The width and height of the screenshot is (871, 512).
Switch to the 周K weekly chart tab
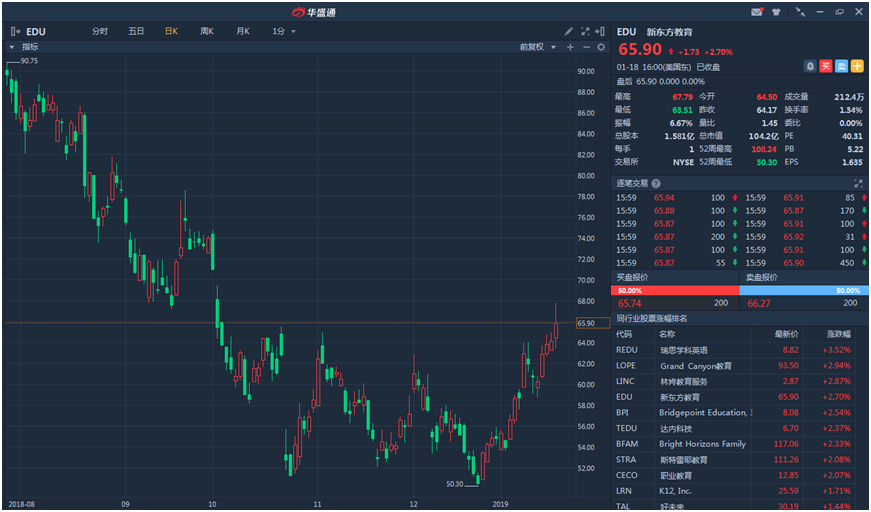click(207, 31)
